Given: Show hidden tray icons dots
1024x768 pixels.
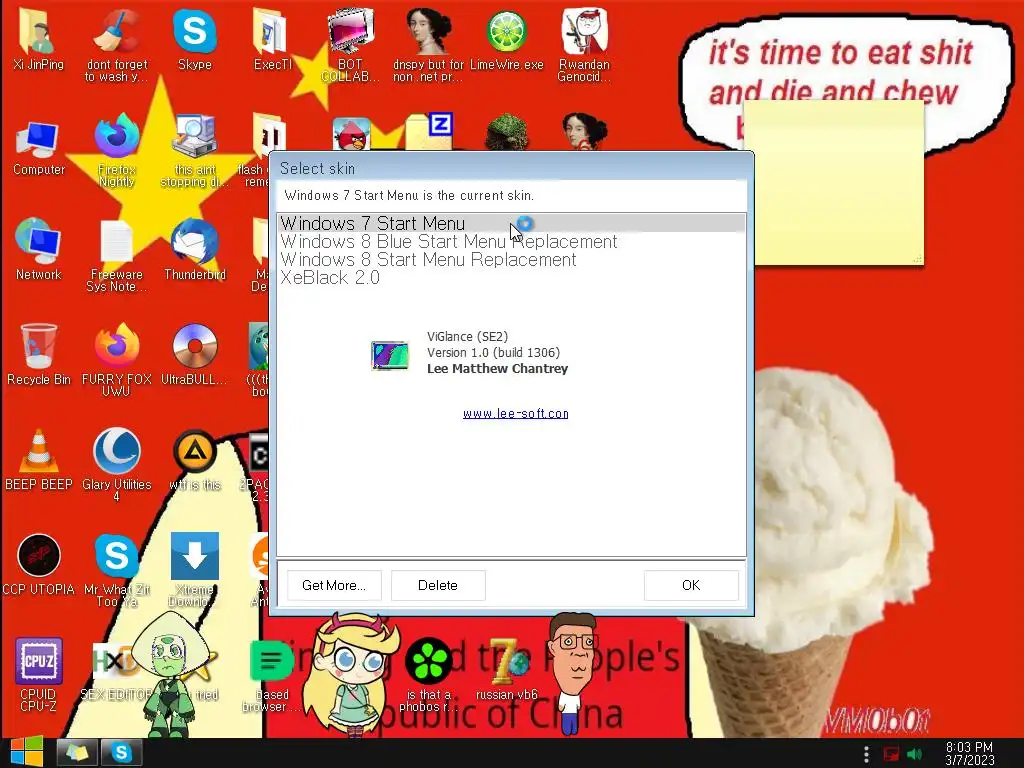Looking at the screenshot, I should (866, 754).
